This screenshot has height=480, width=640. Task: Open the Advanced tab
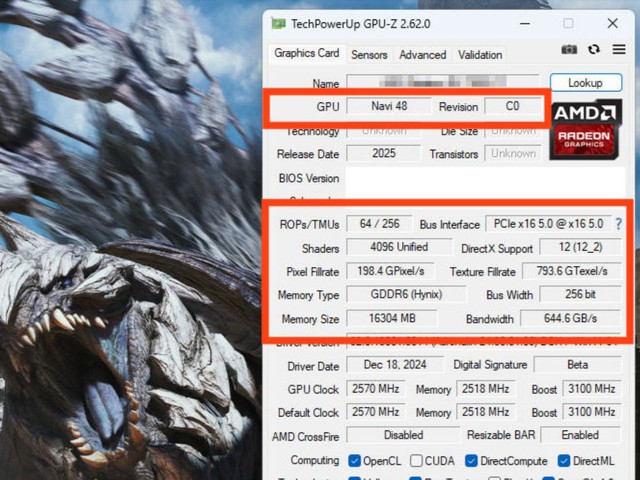click(422, 55)
